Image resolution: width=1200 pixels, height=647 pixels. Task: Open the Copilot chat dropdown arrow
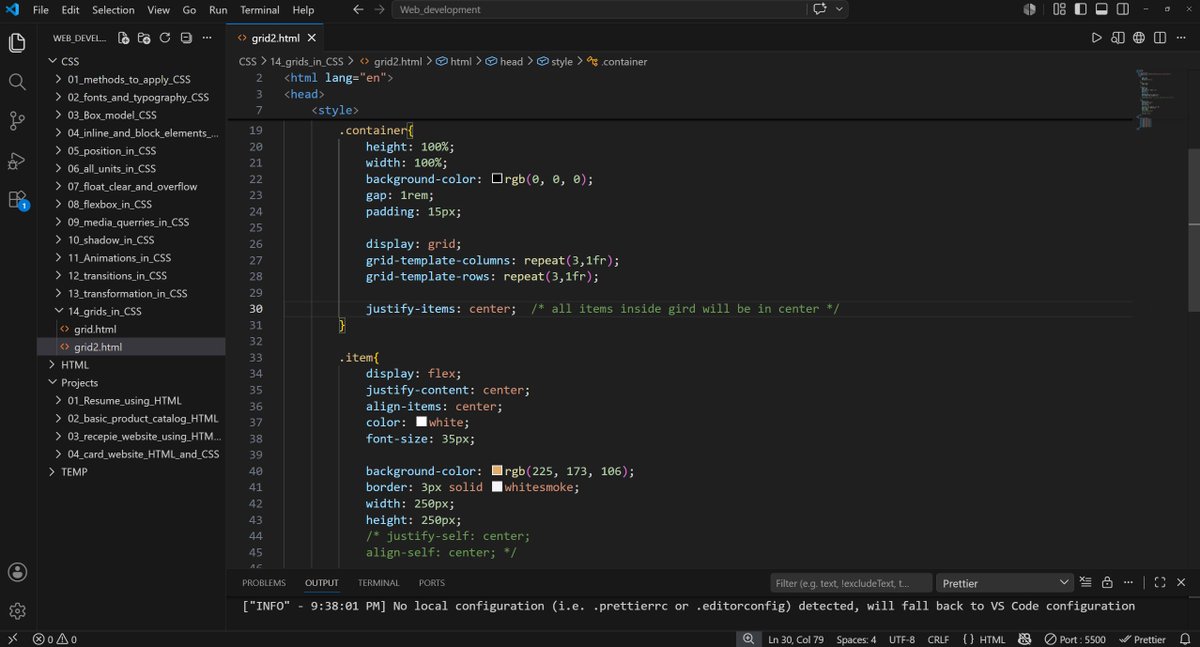(x=840, y=9)
